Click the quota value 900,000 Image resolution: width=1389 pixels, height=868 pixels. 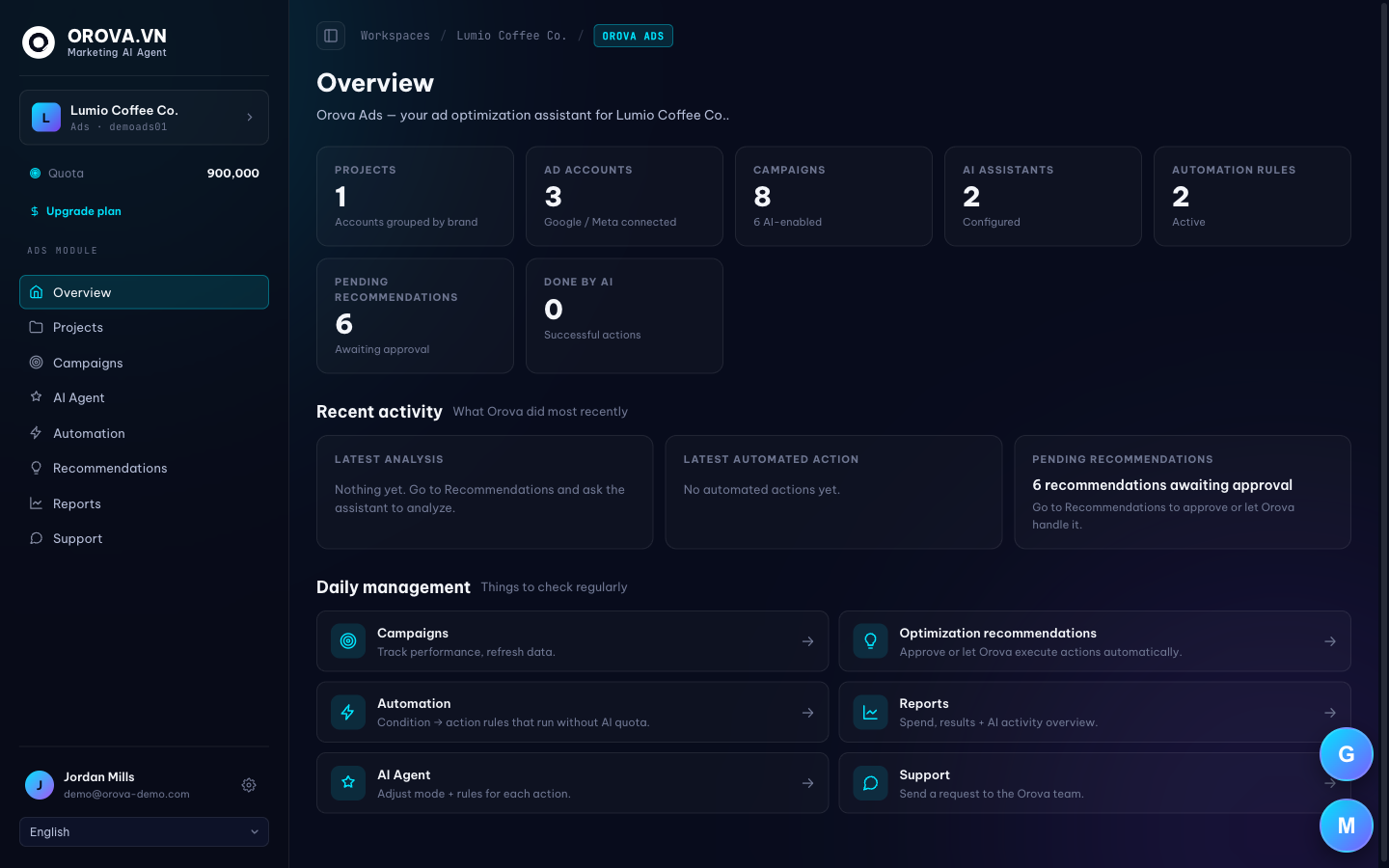click(x=233, y=174)
